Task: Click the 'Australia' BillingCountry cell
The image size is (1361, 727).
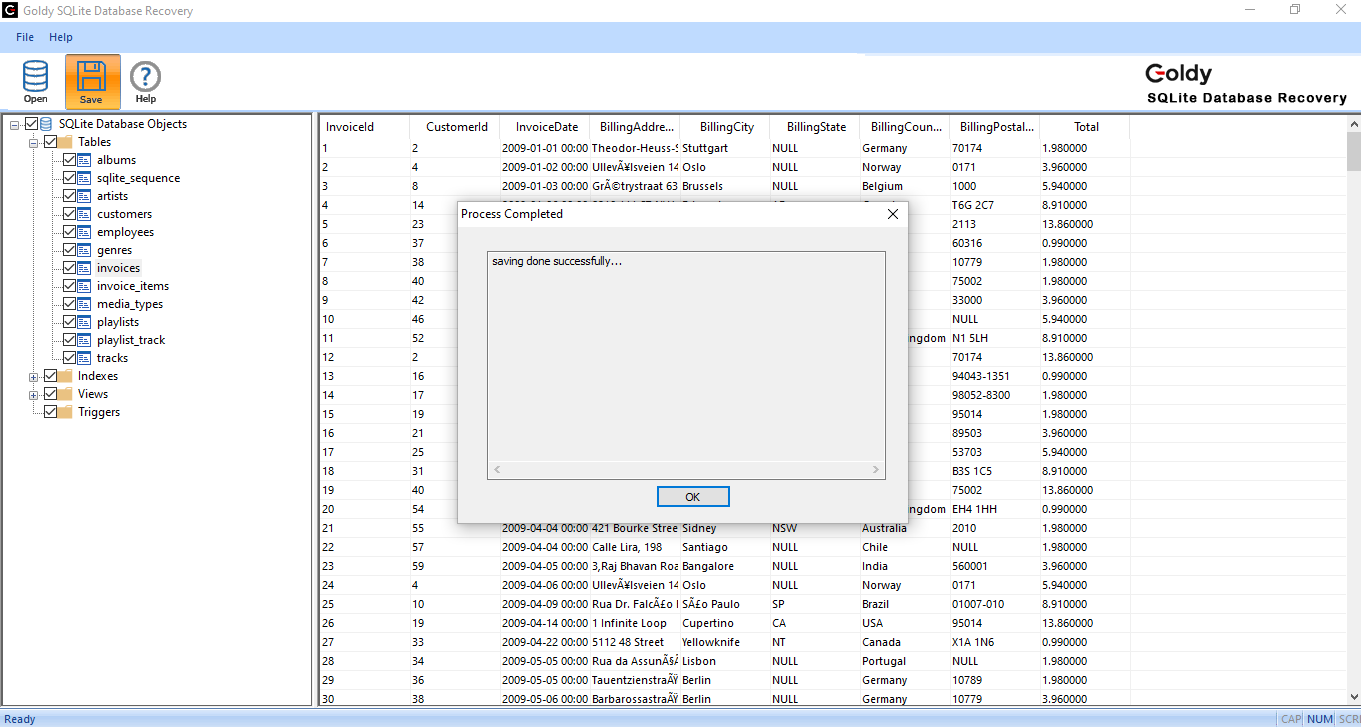Action: 905,528
